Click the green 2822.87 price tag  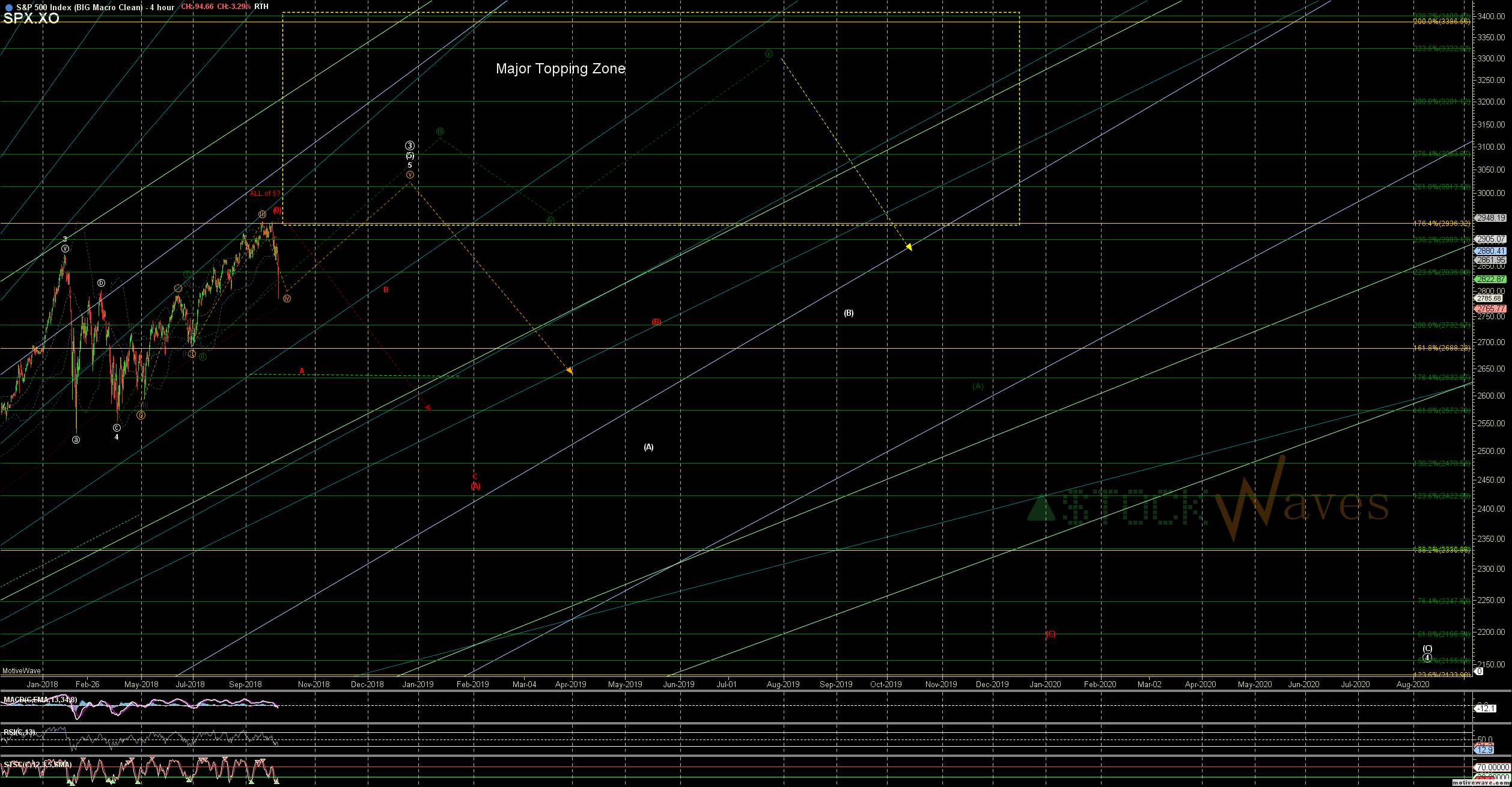point(1490,279)
